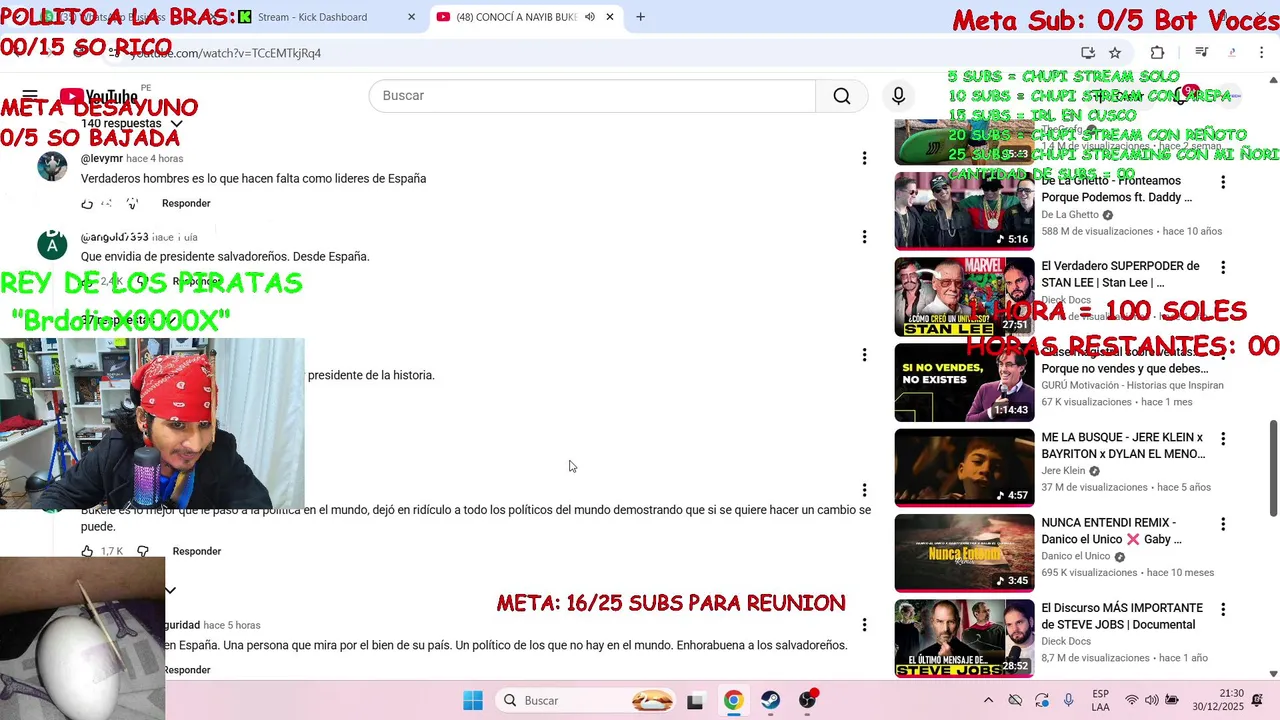Click @levymr profile avatar

pos(52,166)
